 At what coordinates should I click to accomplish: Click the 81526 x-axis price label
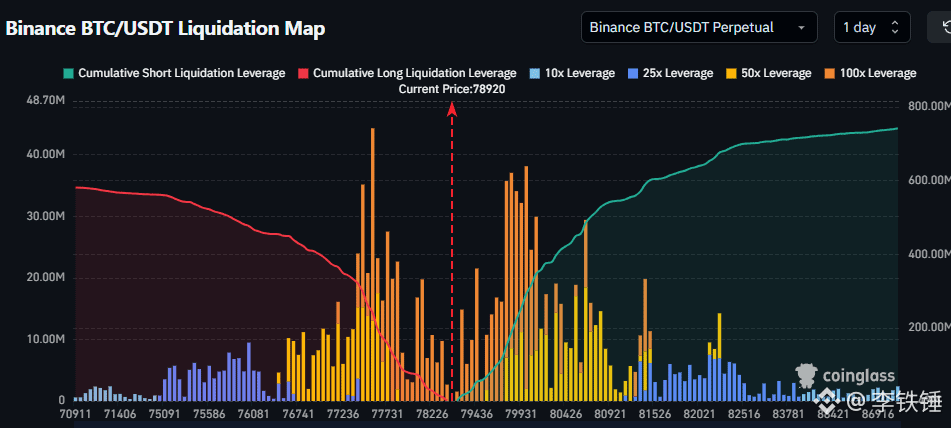654,415
